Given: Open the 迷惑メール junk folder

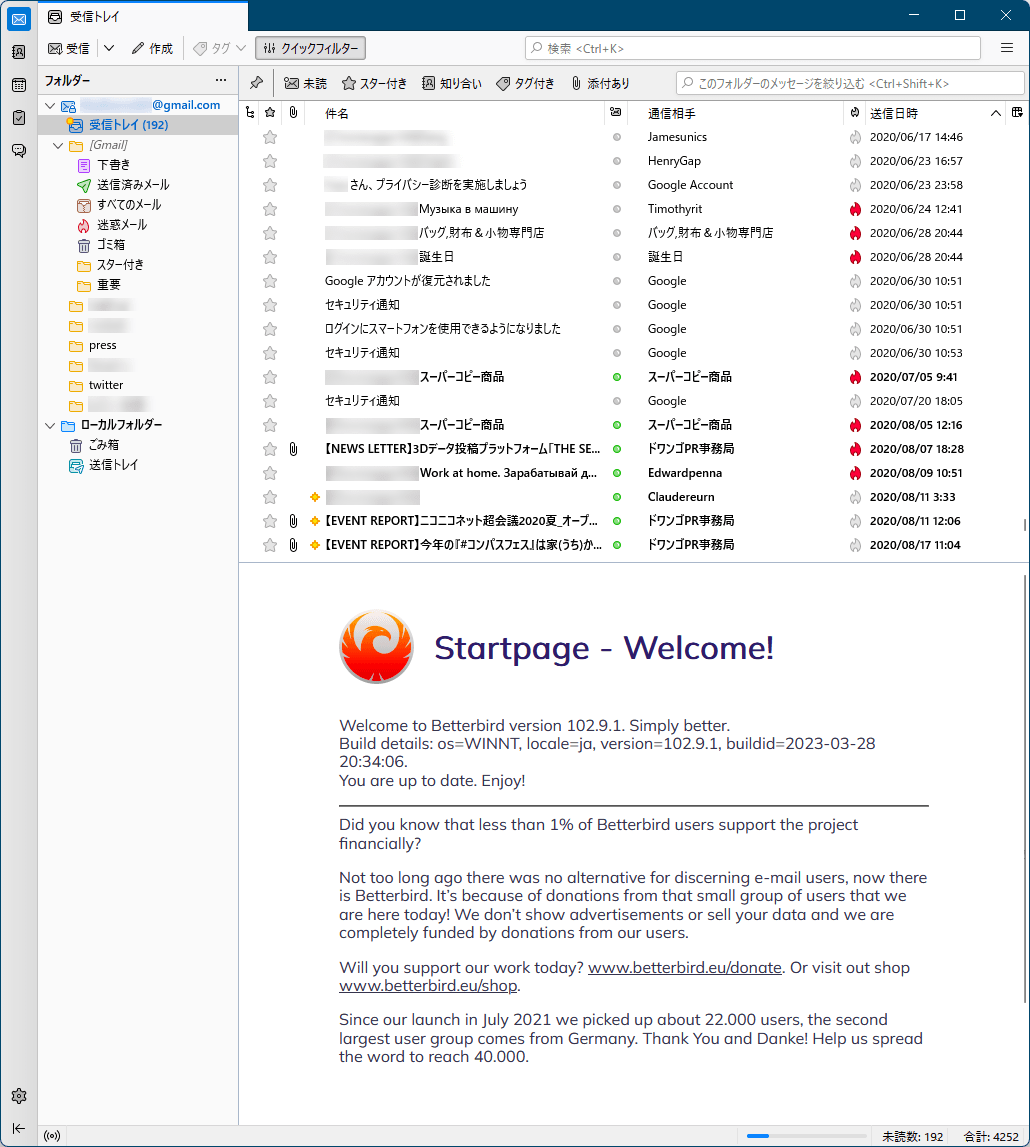Looking at the screenshot, I should pyautogui.click(x=138, y=225).
